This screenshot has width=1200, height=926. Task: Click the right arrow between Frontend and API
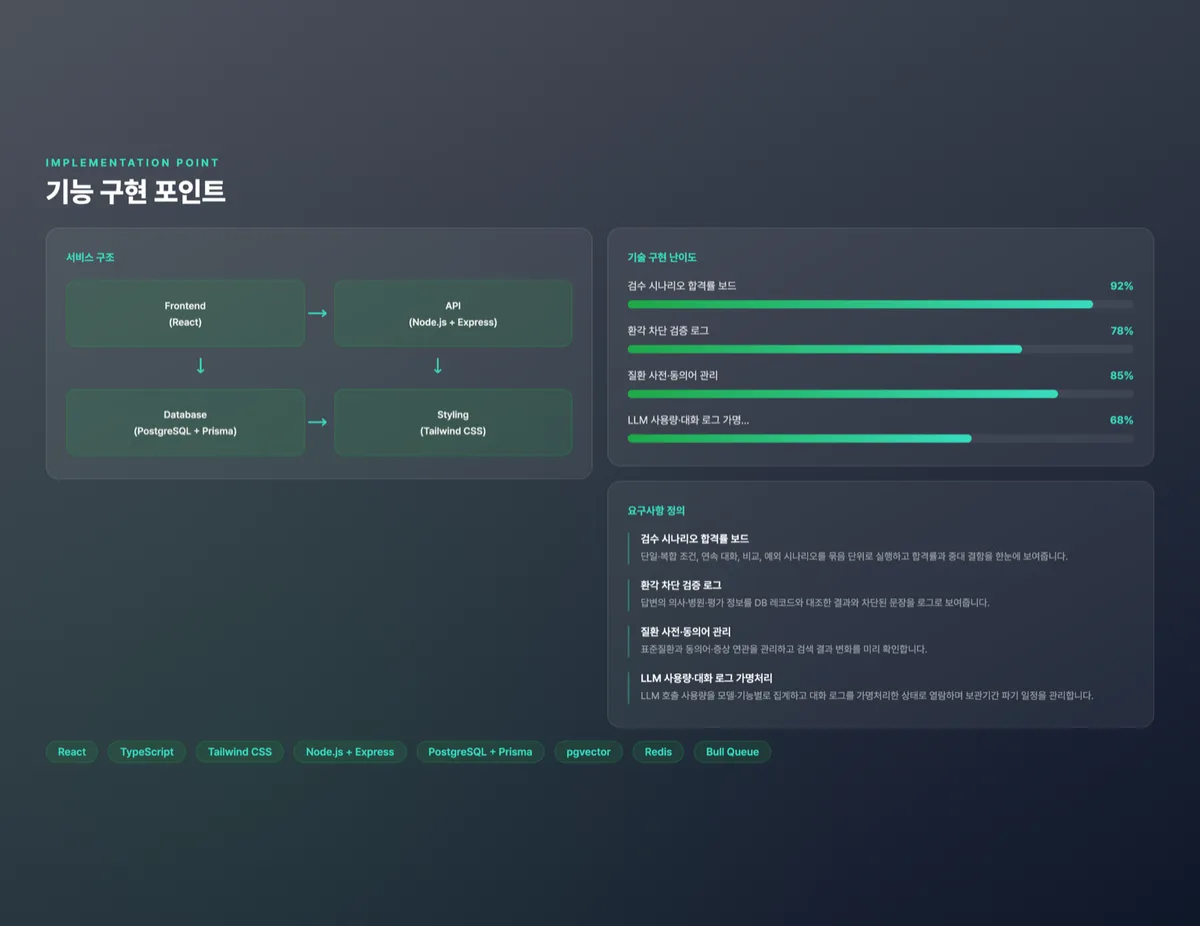[317, 314]
